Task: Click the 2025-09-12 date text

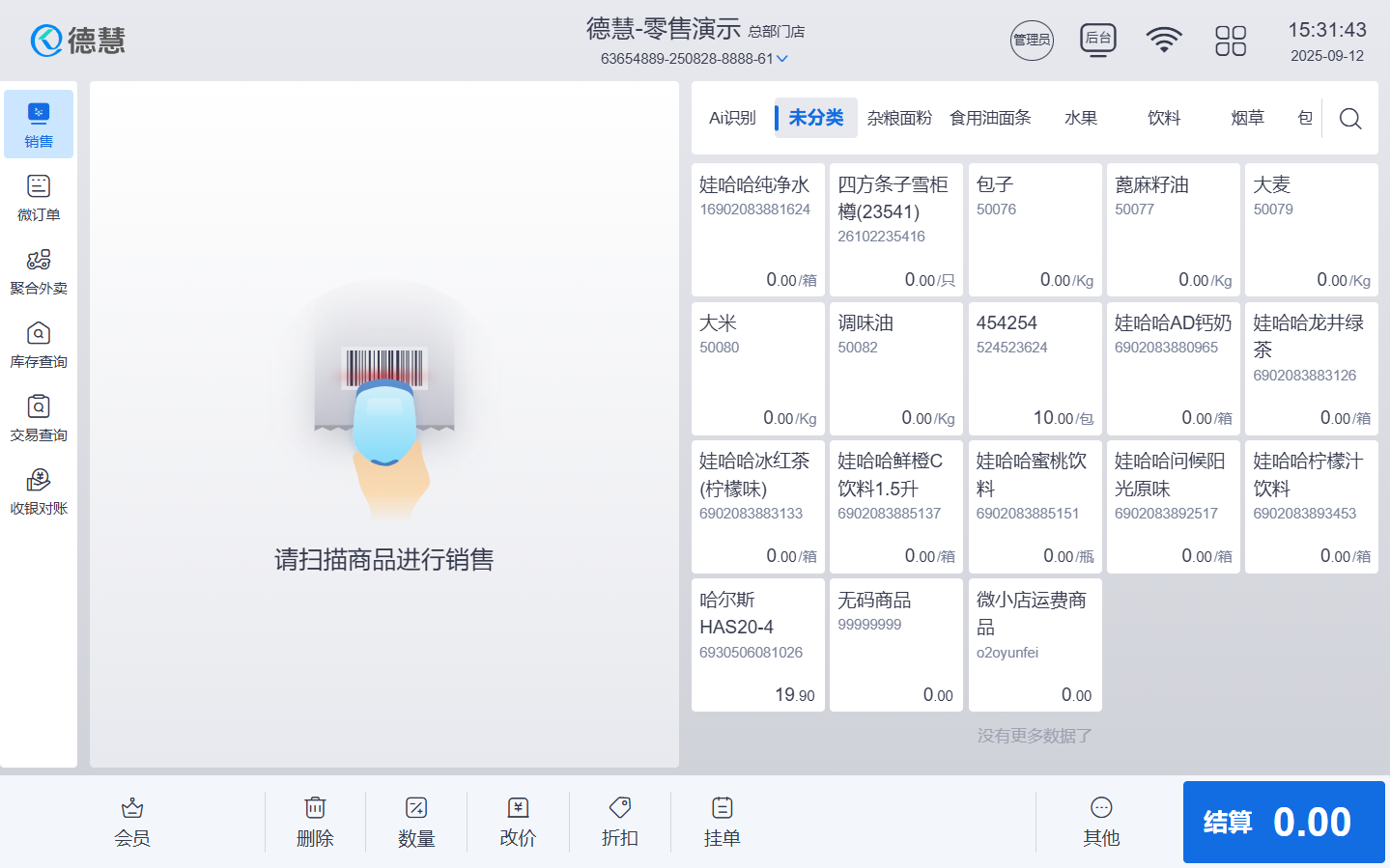Action: 1327,56
